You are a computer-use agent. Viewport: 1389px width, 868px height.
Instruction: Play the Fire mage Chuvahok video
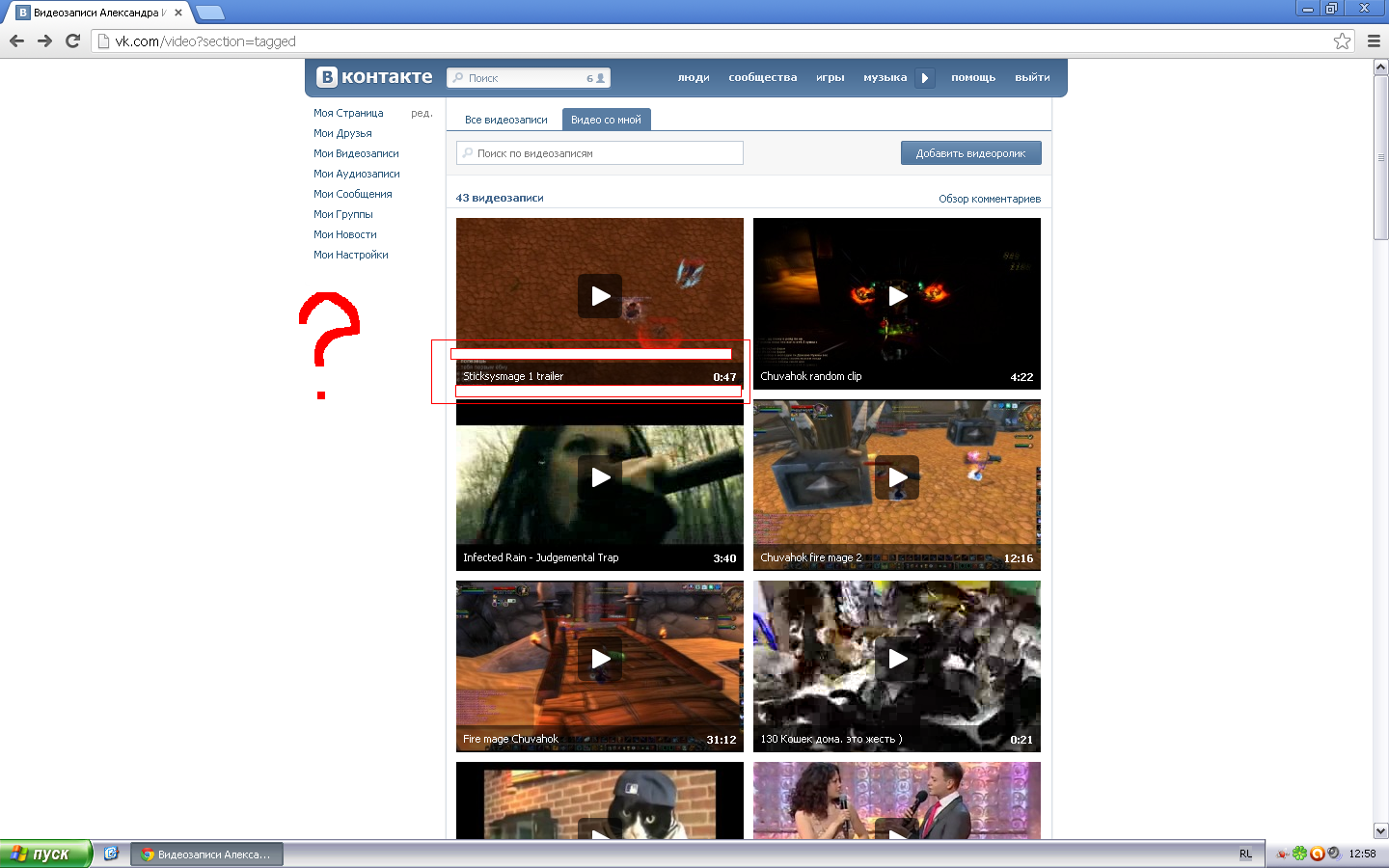[600, 659]
